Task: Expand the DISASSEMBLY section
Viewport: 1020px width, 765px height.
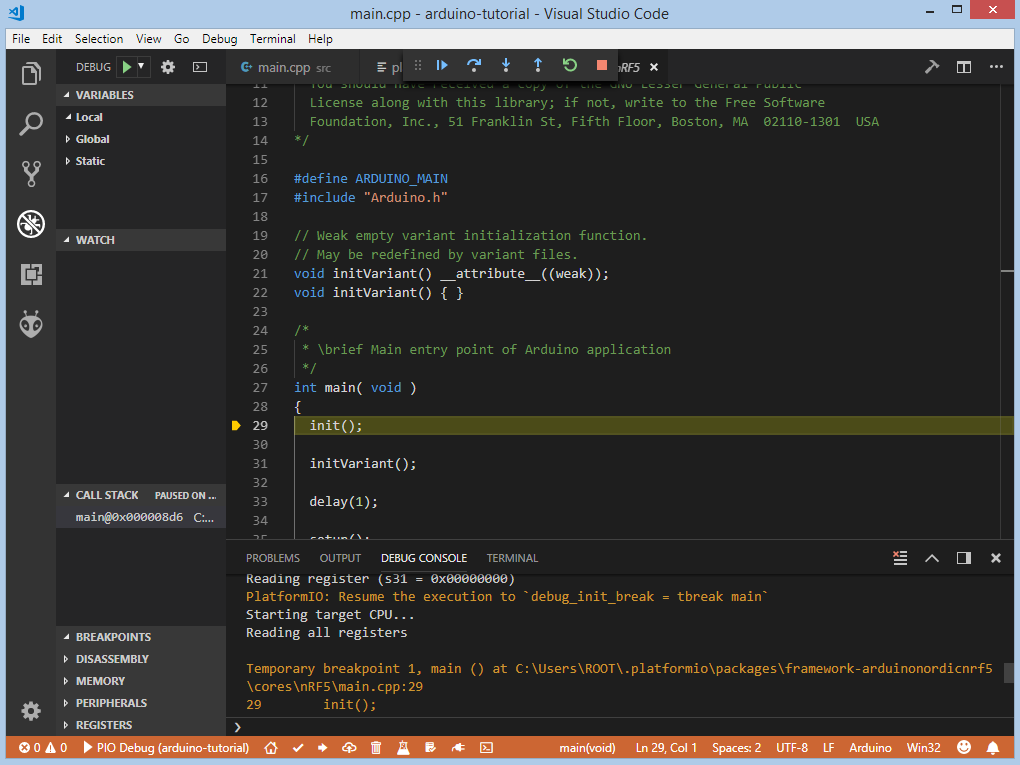Action: pos(141,659)
